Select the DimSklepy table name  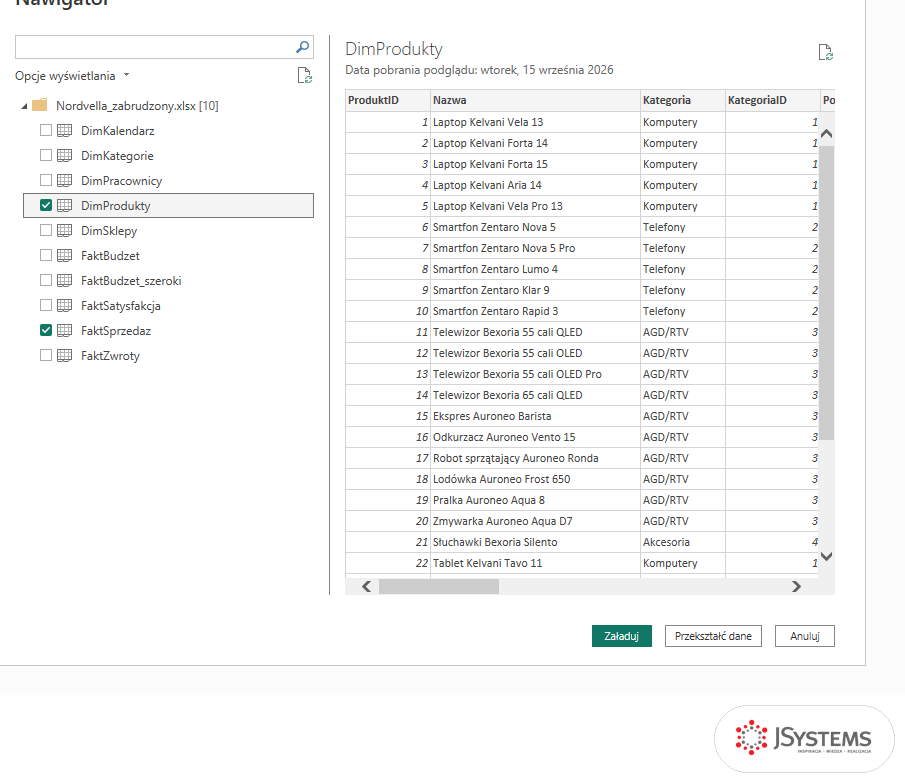tap(109, 231)
